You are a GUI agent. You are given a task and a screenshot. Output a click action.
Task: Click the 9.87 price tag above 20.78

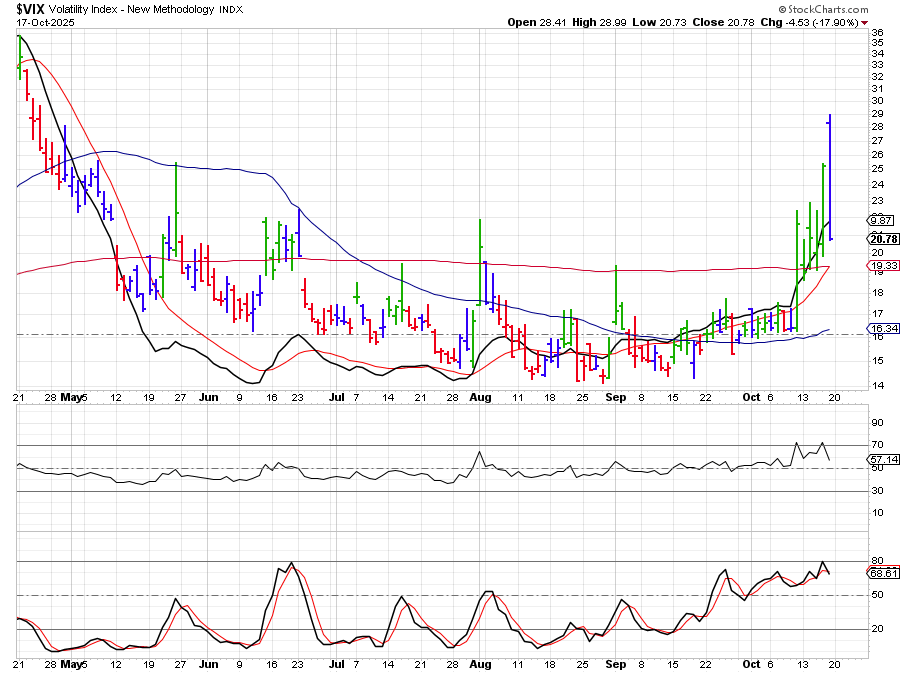pos(882,220)
